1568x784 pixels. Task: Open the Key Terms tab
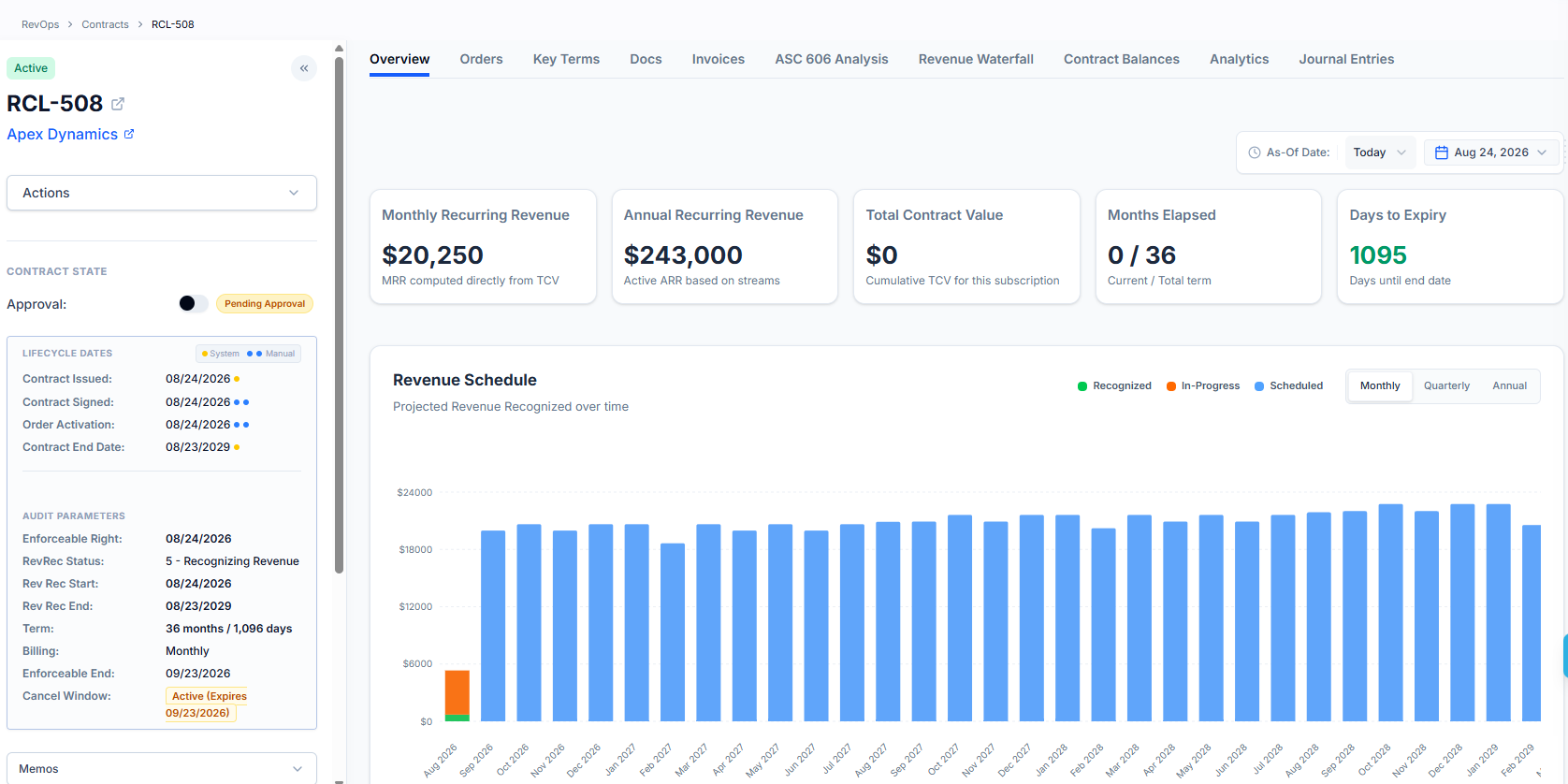566,59
